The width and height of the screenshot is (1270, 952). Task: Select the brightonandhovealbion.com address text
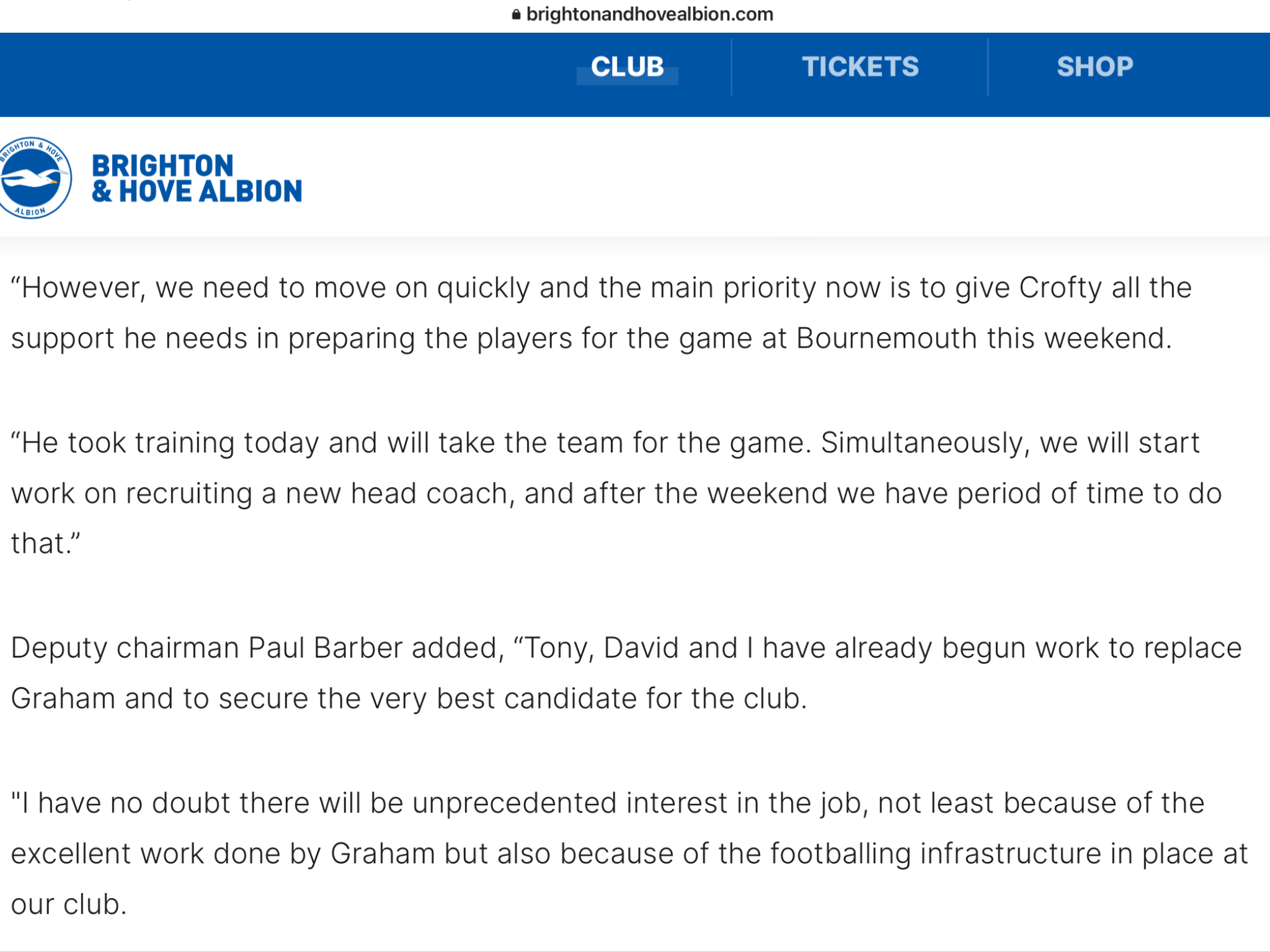point(649,14)
